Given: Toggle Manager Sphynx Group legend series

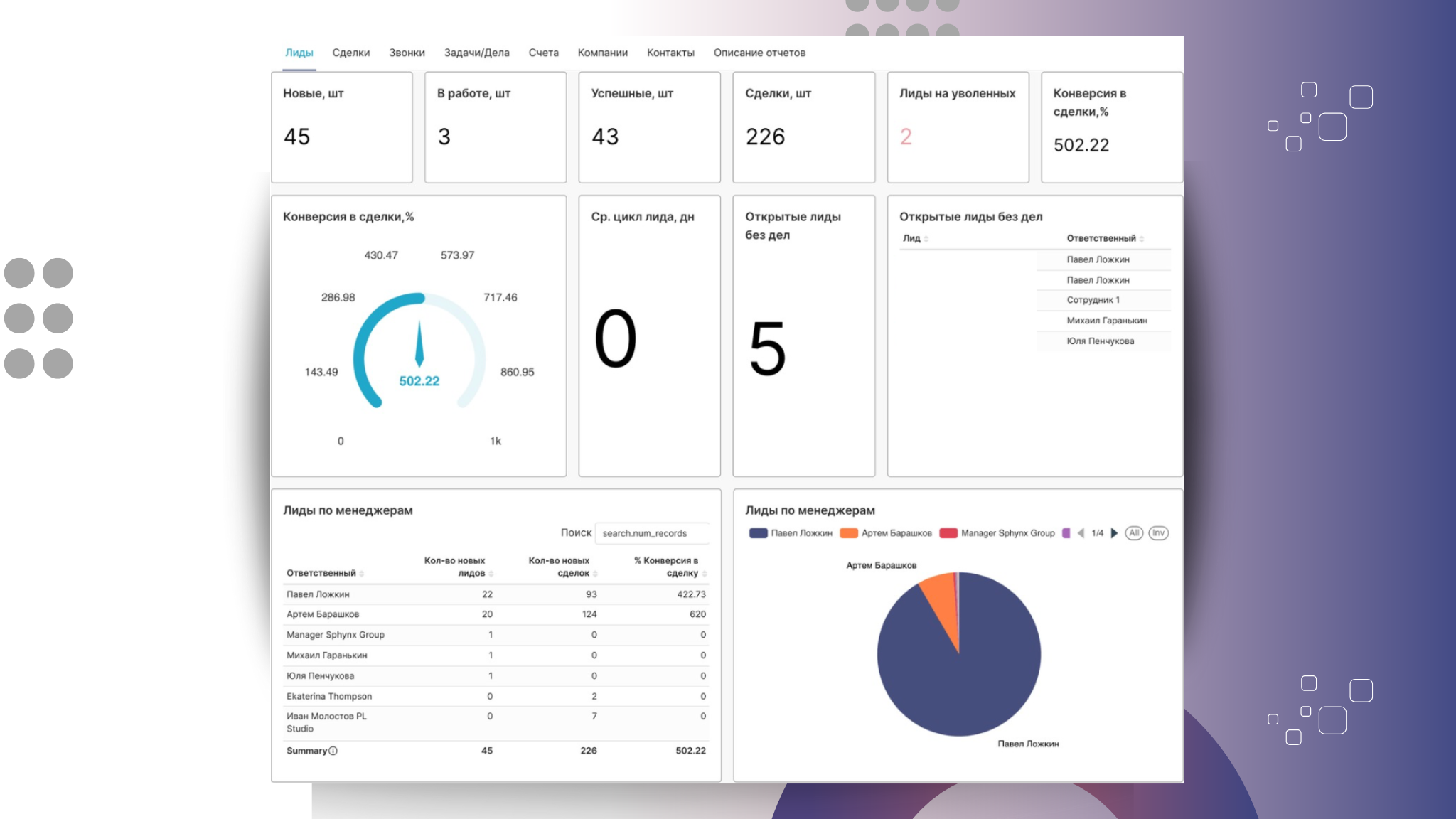Looking at the screenshot, I should pos(997,533).
